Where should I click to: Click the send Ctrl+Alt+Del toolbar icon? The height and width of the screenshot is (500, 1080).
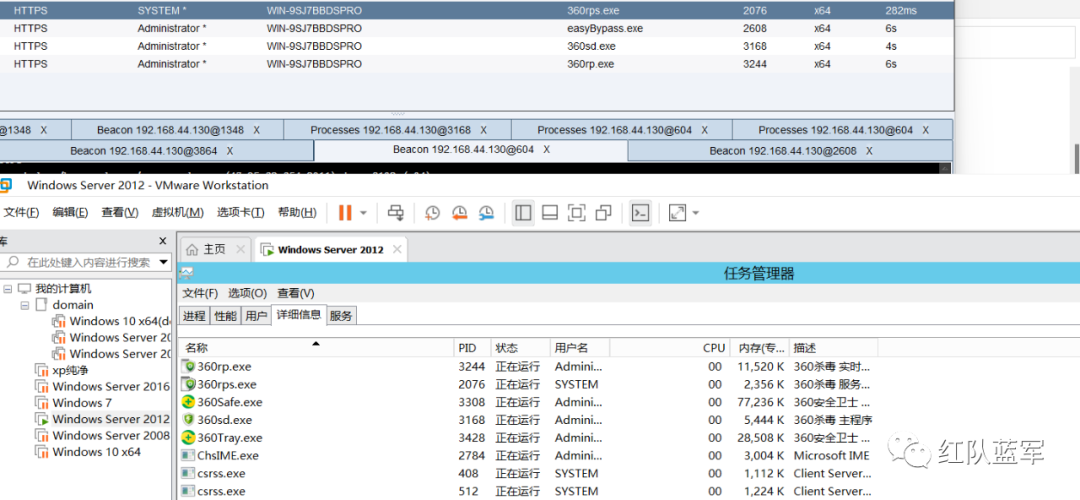click(x=396, y=213)
